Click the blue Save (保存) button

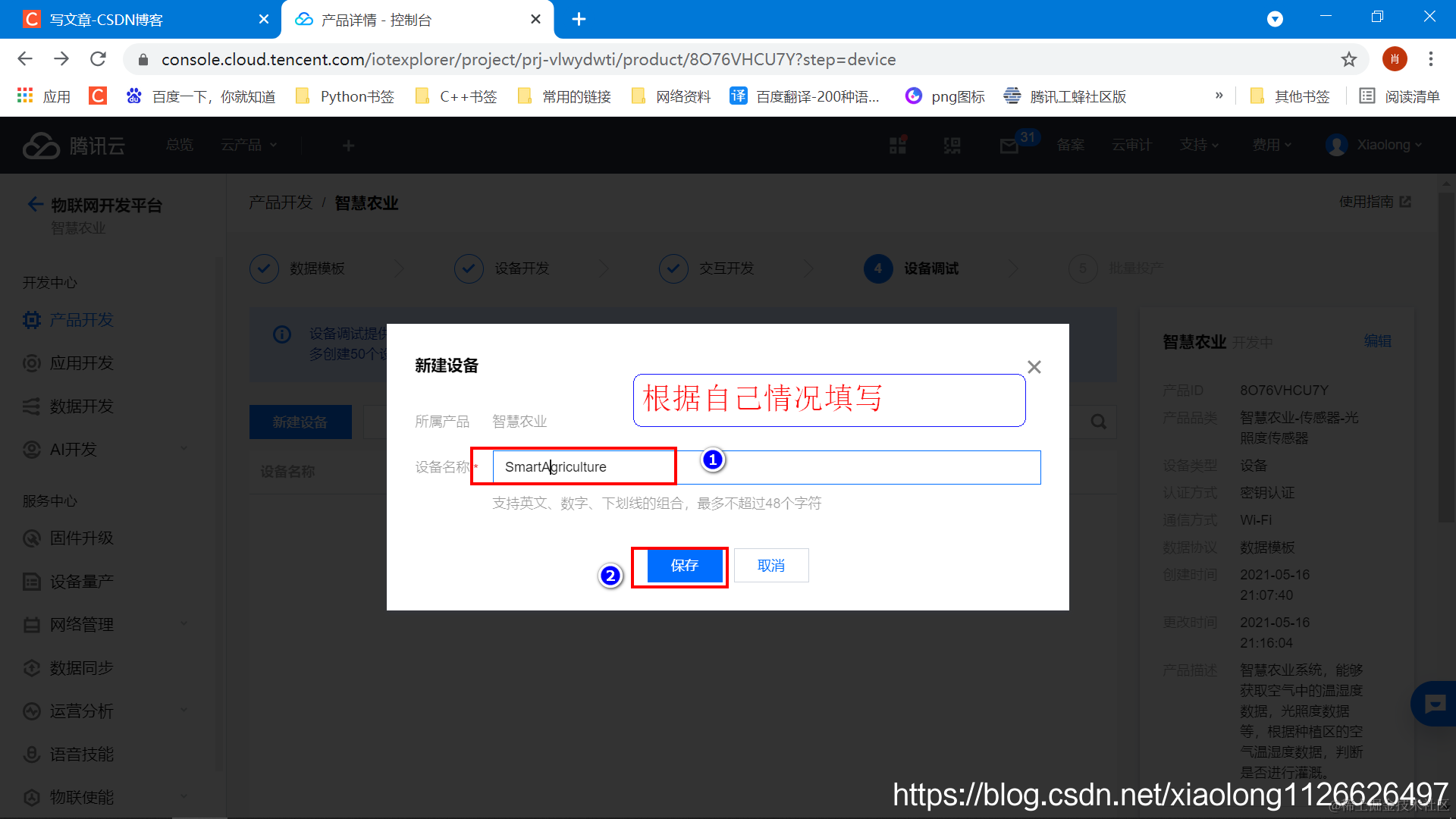pyautogui.click(x=684, y=566)
